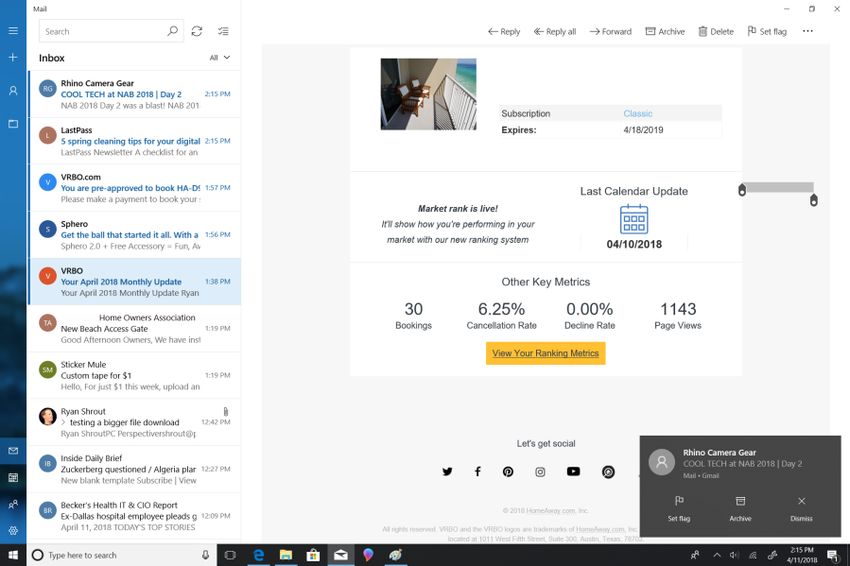Open the more actions ellipsis menu
850x566 pixels.
[x=808, y=31]
